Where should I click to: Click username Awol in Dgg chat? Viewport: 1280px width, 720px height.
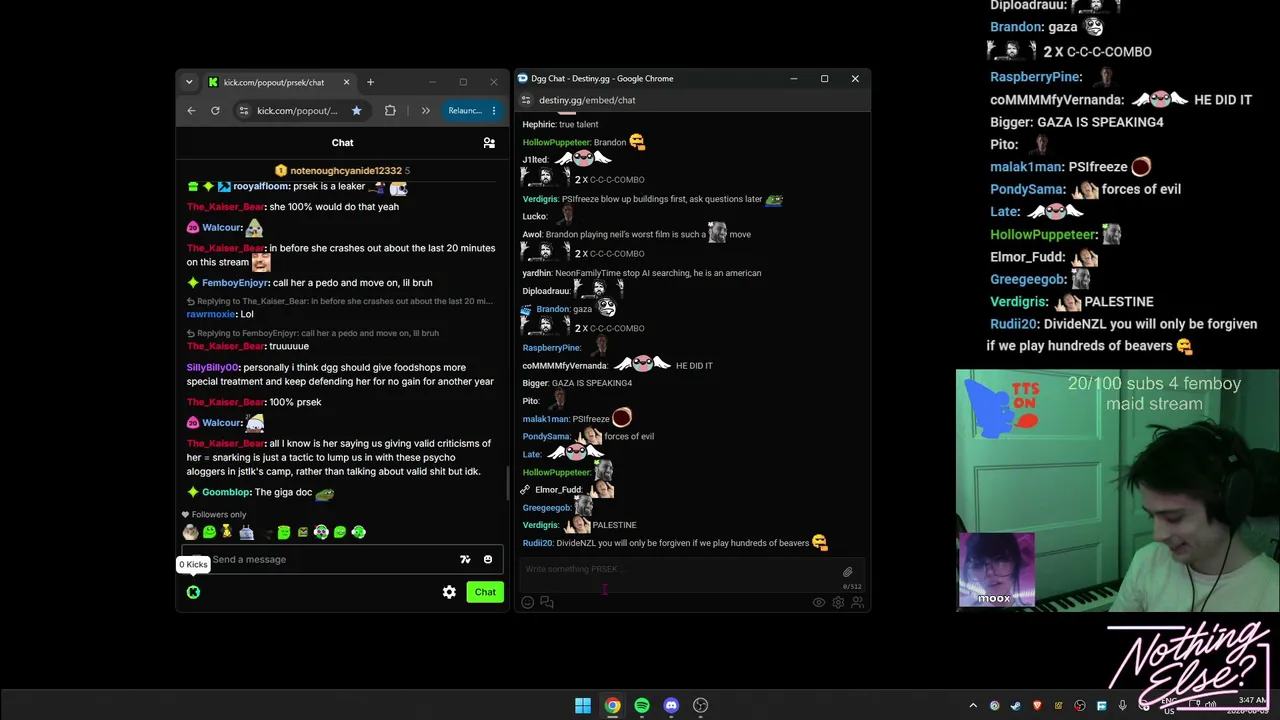[x=532, y=234]
